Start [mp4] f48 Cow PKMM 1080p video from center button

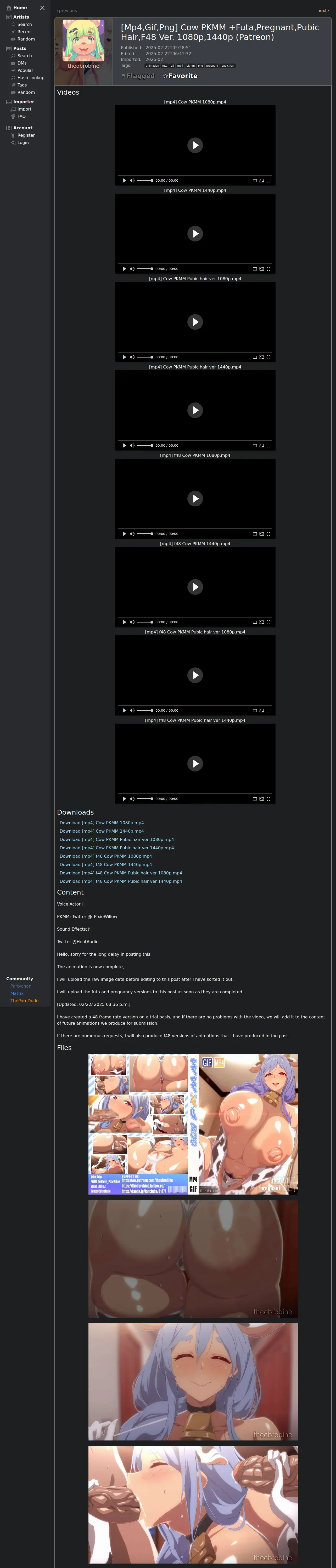tap(195, 499)
